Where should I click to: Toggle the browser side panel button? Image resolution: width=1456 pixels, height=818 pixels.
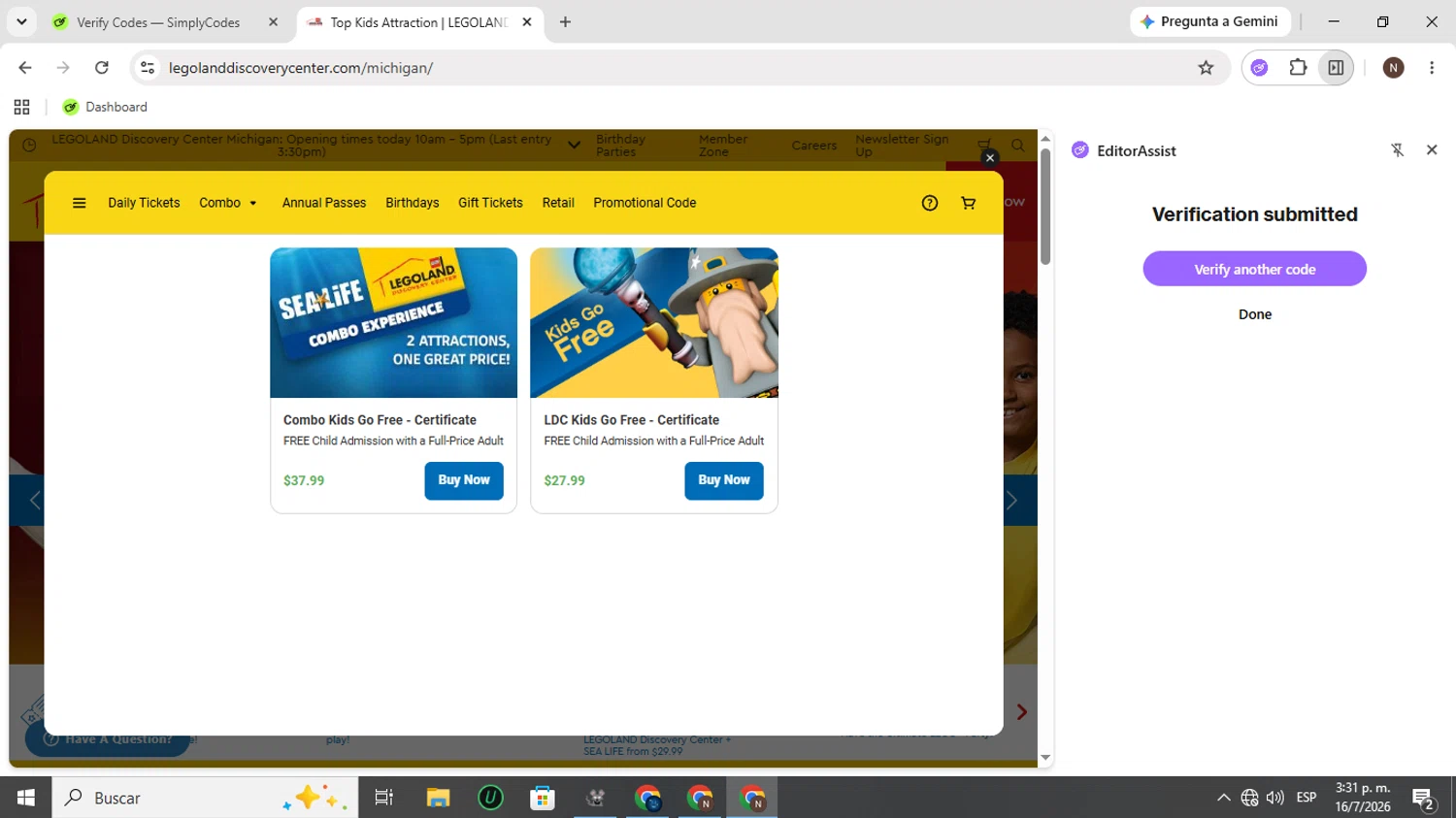coord(1336,68)
